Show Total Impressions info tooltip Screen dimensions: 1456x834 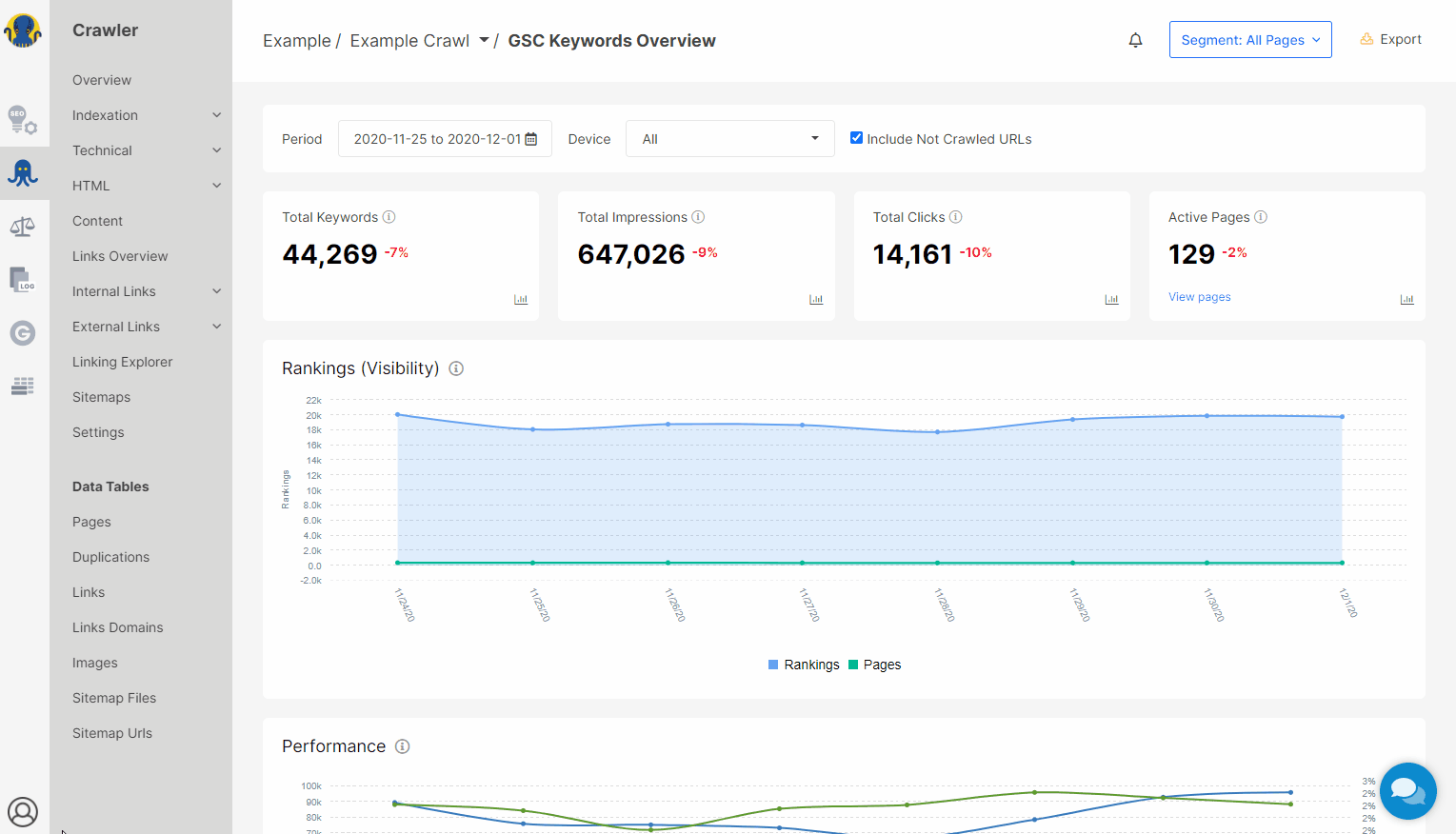[698, 217]
